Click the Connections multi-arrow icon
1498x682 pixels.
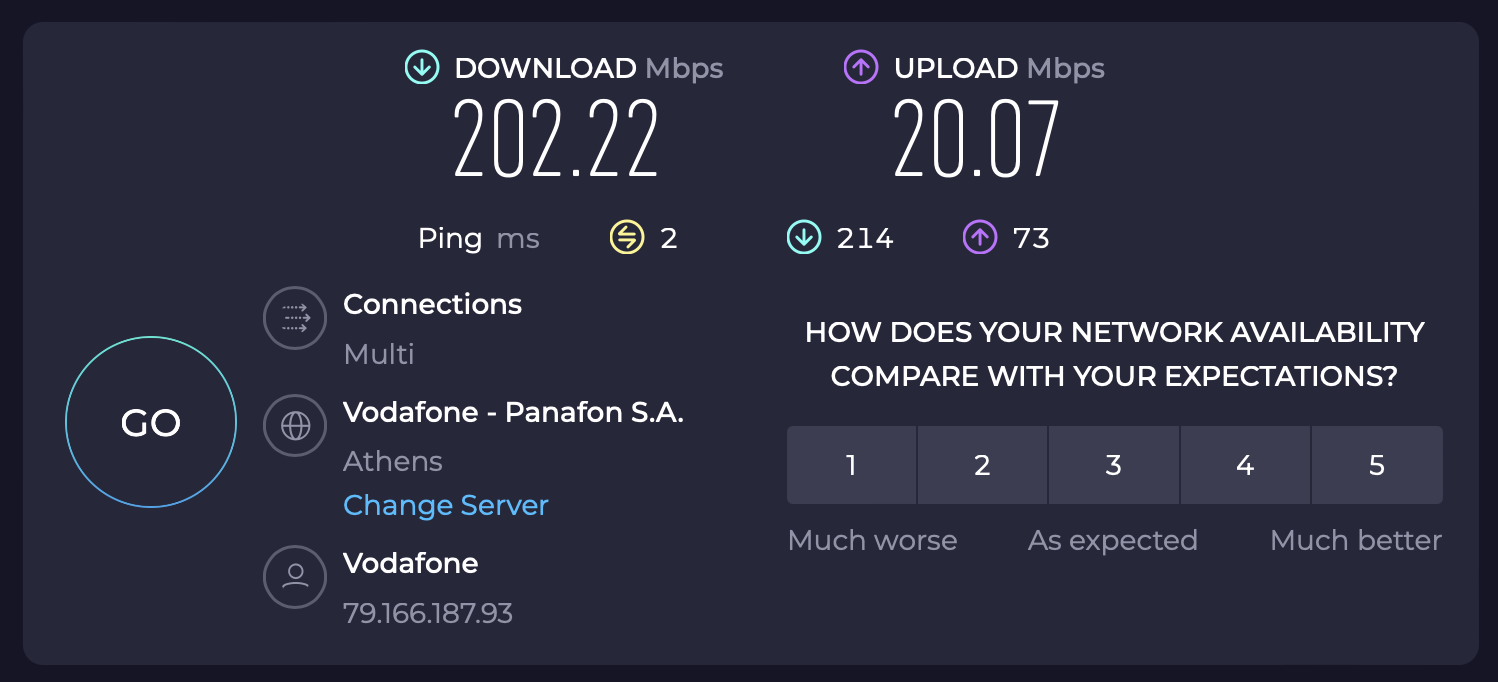tap(295, 318)
